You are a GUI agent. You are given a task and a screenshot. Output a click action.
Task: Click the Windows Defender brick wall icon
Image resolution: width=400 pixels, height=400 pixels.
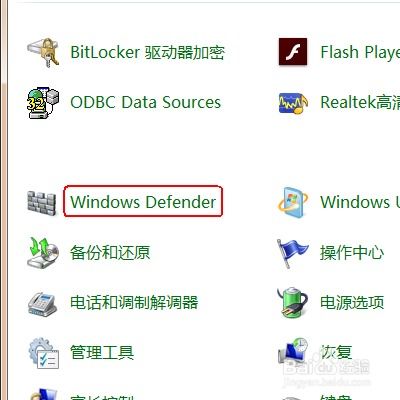[42, 202]
